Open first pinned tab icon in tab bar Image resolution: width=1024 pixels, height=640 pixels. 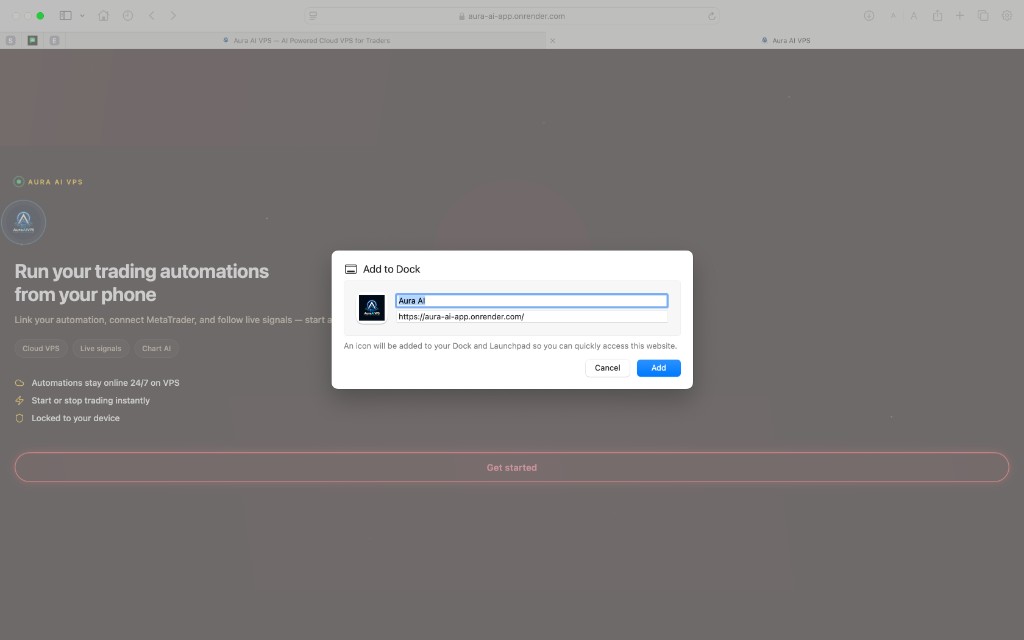click(x=10, y=40)
